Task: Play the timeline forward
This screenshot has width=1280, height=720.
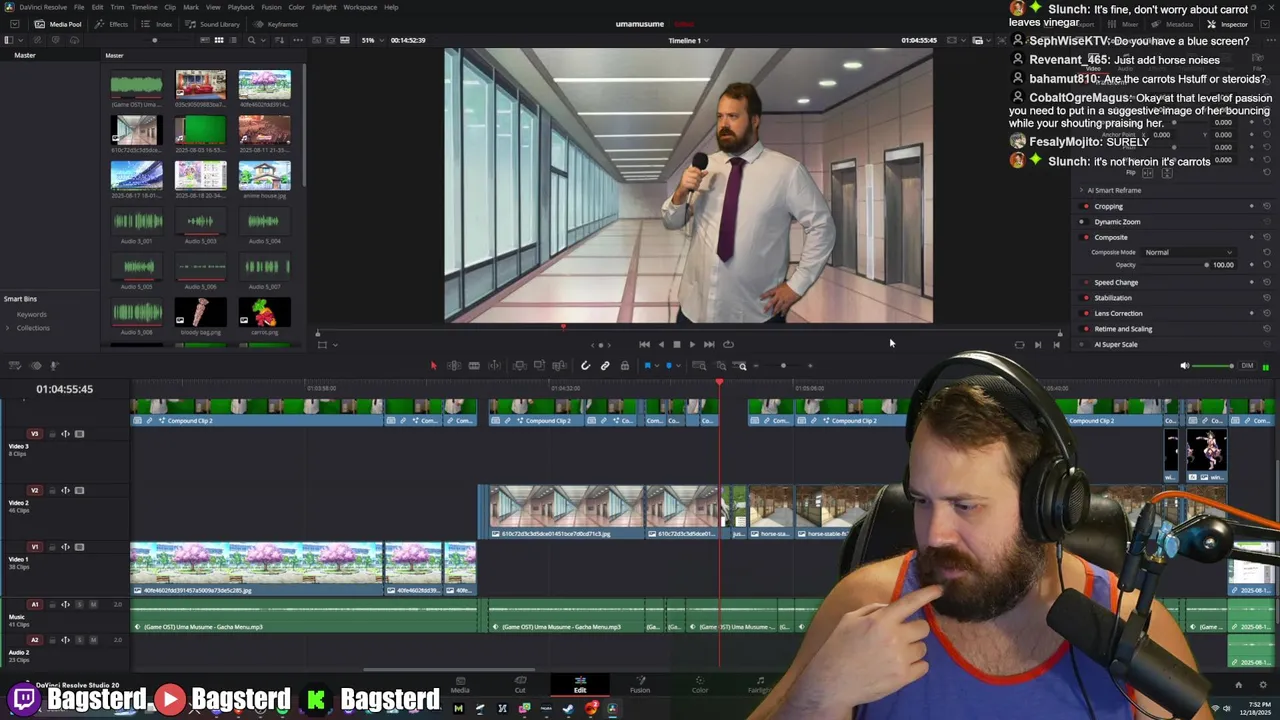Action: point(692,344)
